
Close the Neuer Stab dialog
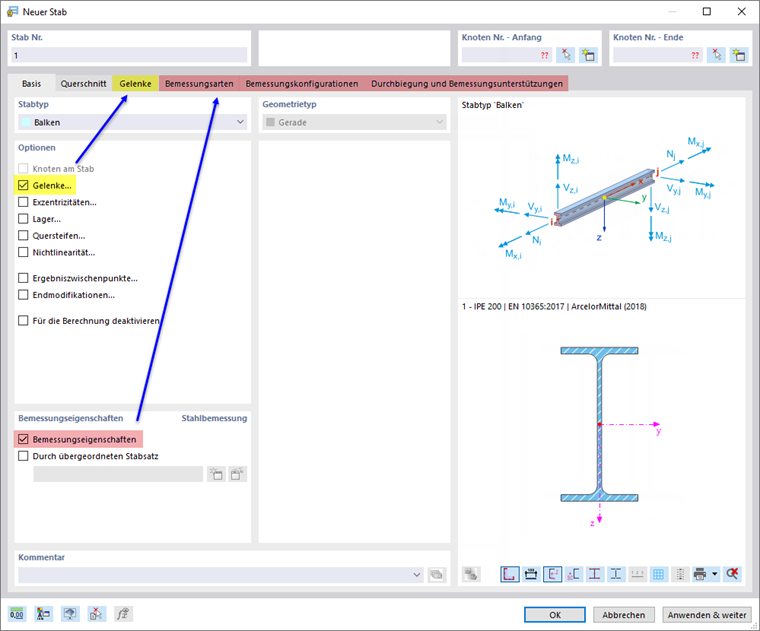(742, 11)
